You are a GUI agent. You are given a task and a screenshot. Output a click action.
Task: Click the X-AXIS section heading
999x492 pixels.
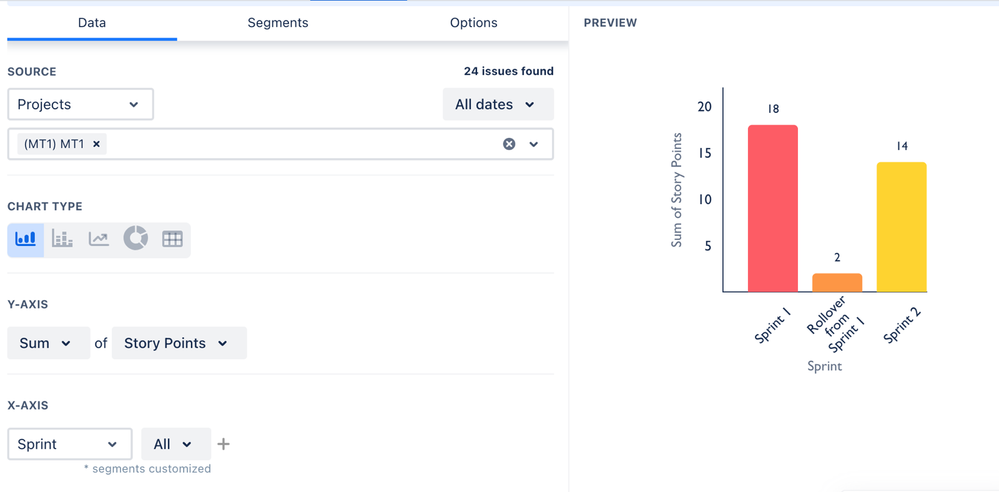[x=27, y=405]
